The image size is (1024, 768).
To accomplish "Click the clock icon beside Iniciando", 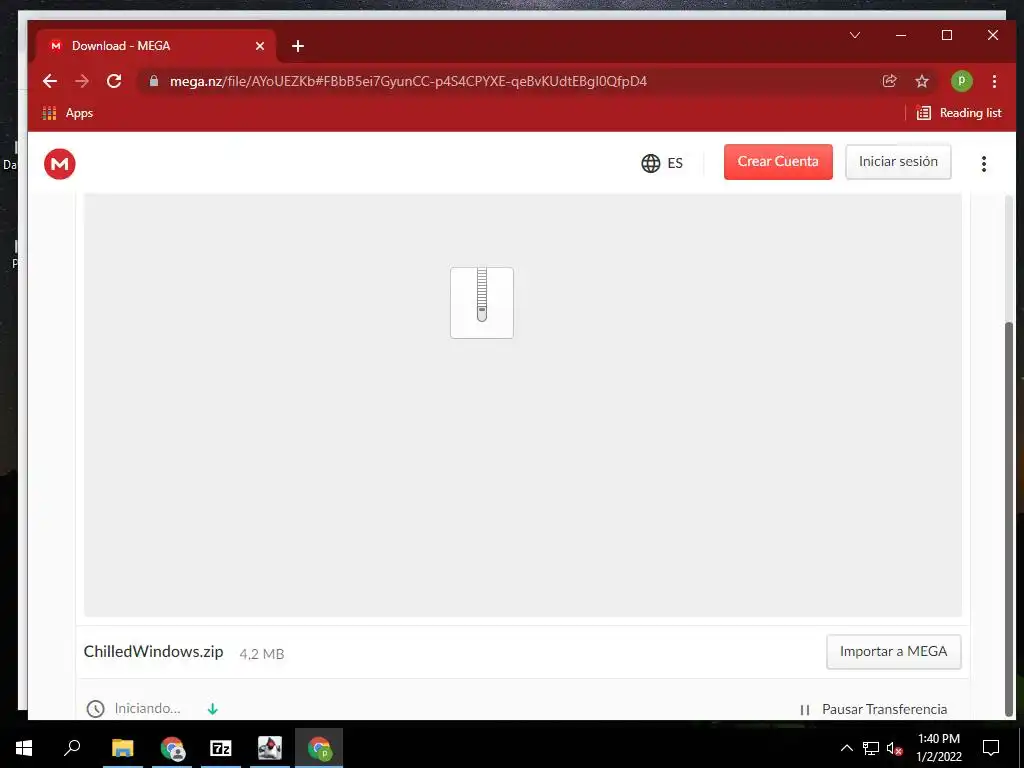I will (x=95, y=709).
